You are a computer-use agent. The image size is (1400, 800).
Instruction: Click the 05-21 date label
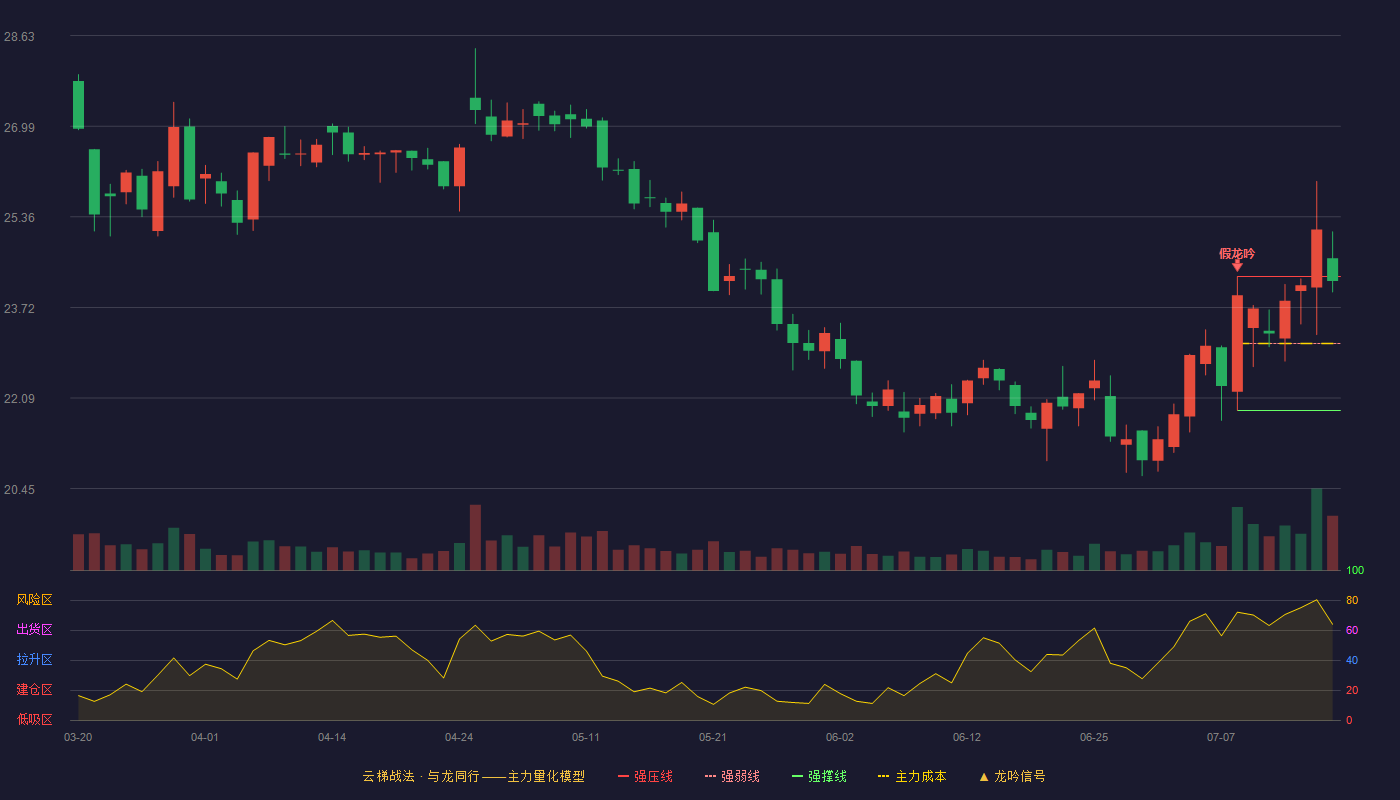click(713, 737)
